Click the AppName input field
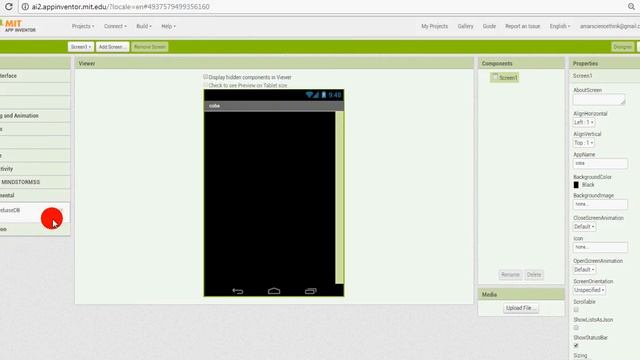The height and width of the screenshot is (360, 640). (600, 163)
